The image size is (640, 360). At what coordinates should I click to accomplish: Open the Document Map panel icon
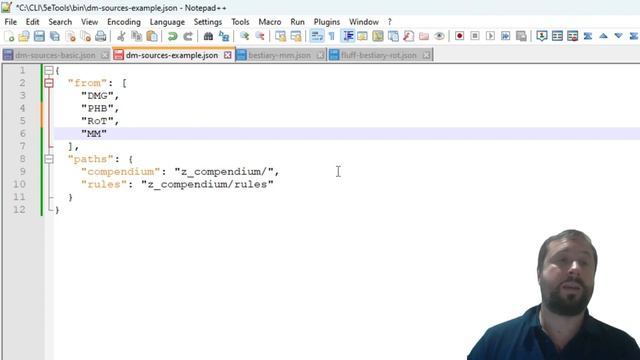point(378,36)
